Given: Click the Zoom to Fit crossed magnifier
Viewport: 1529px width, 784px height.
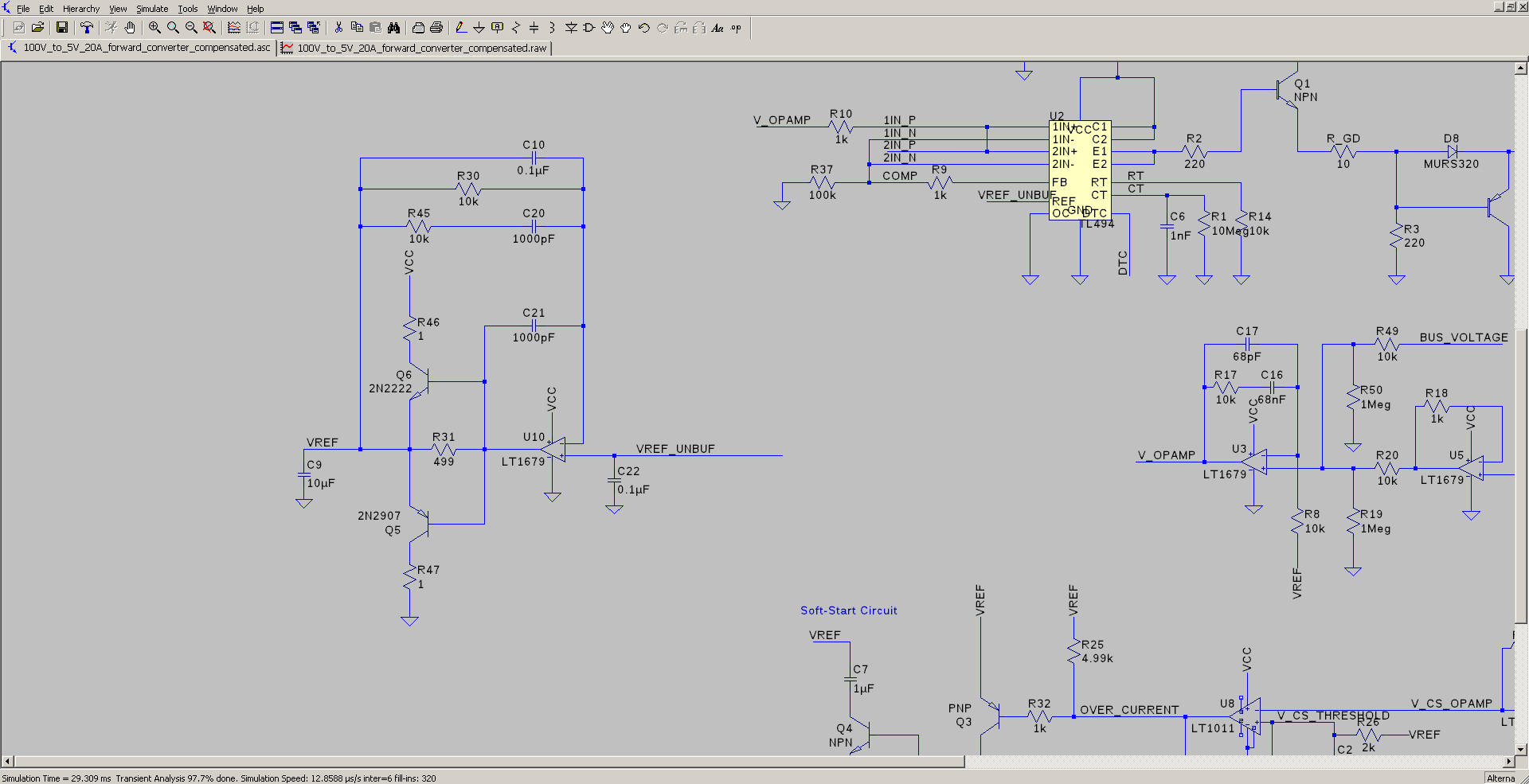Looking at the screenshot, I should tap(209, 28).
